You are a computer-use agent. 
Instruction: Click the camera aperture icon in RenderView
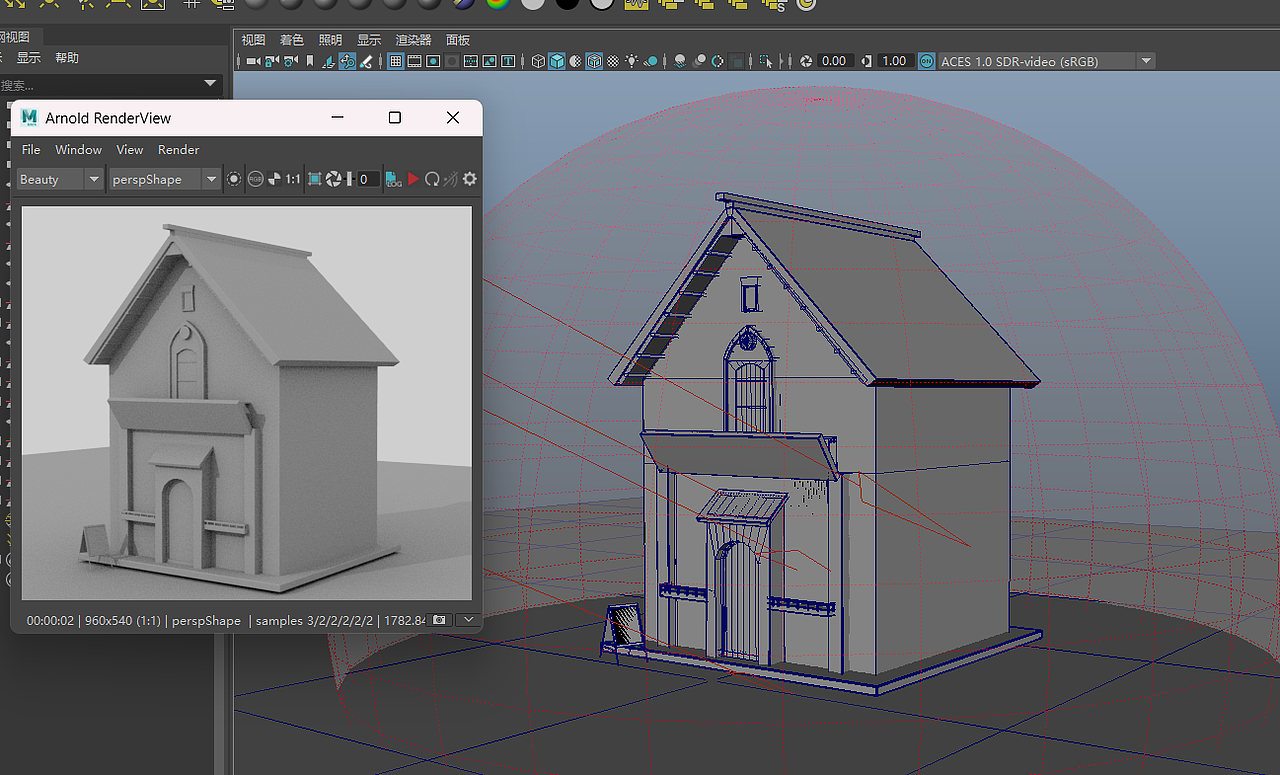[x=334, y=179]
